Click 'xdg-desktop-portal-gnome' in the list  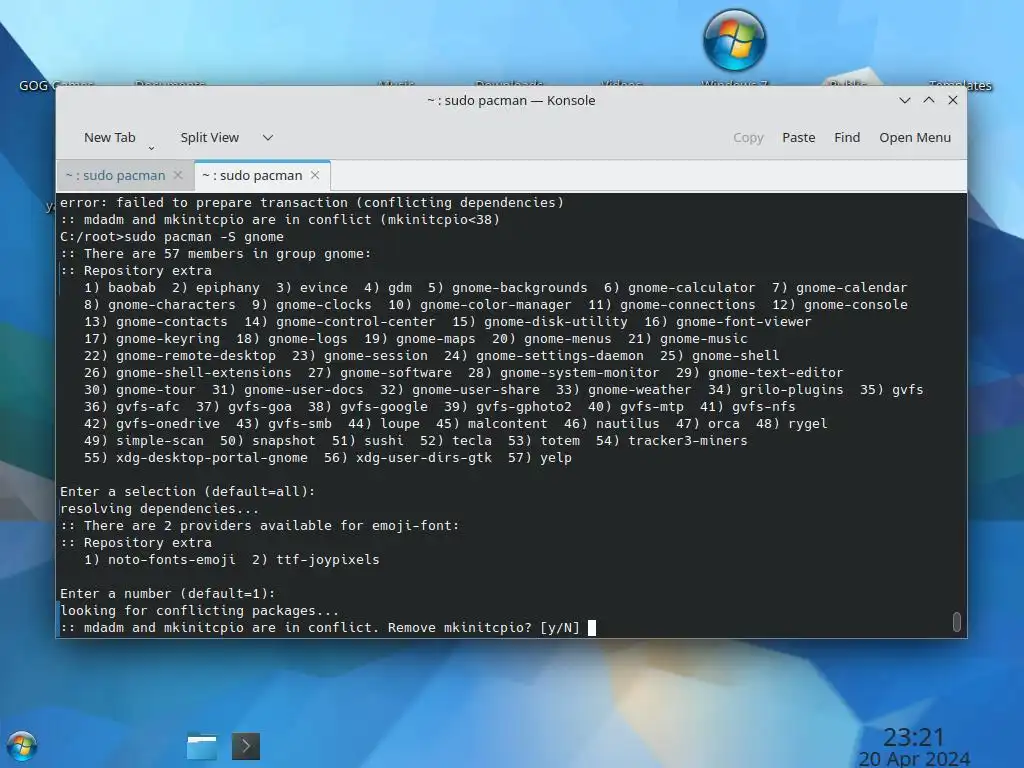[212, 457]
